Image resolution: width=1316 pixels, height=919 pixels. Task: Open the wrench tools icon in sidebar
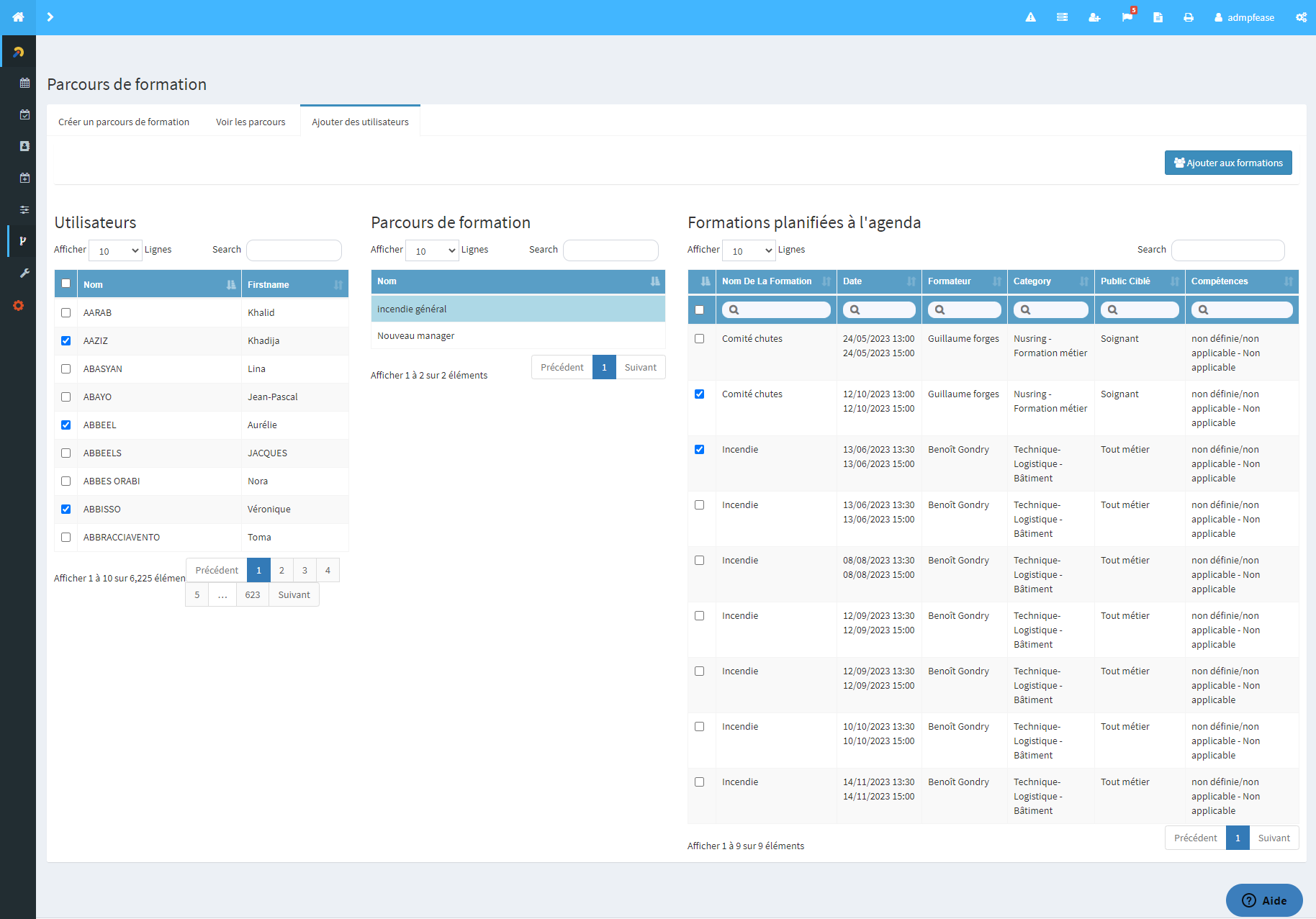tap(24, 273)
